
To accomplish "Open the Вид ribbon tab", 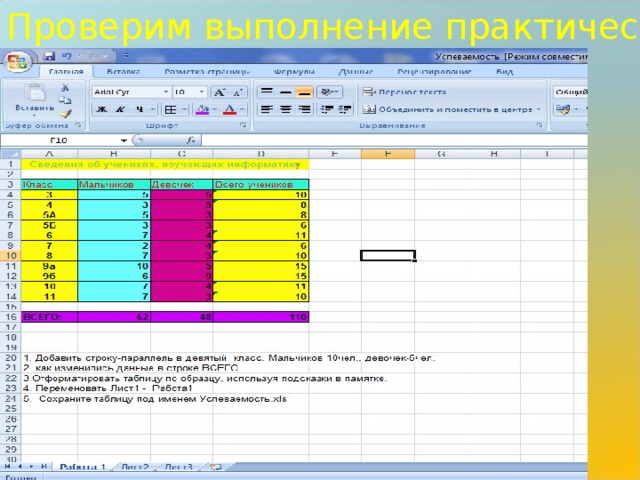I will tap(504, 71).
